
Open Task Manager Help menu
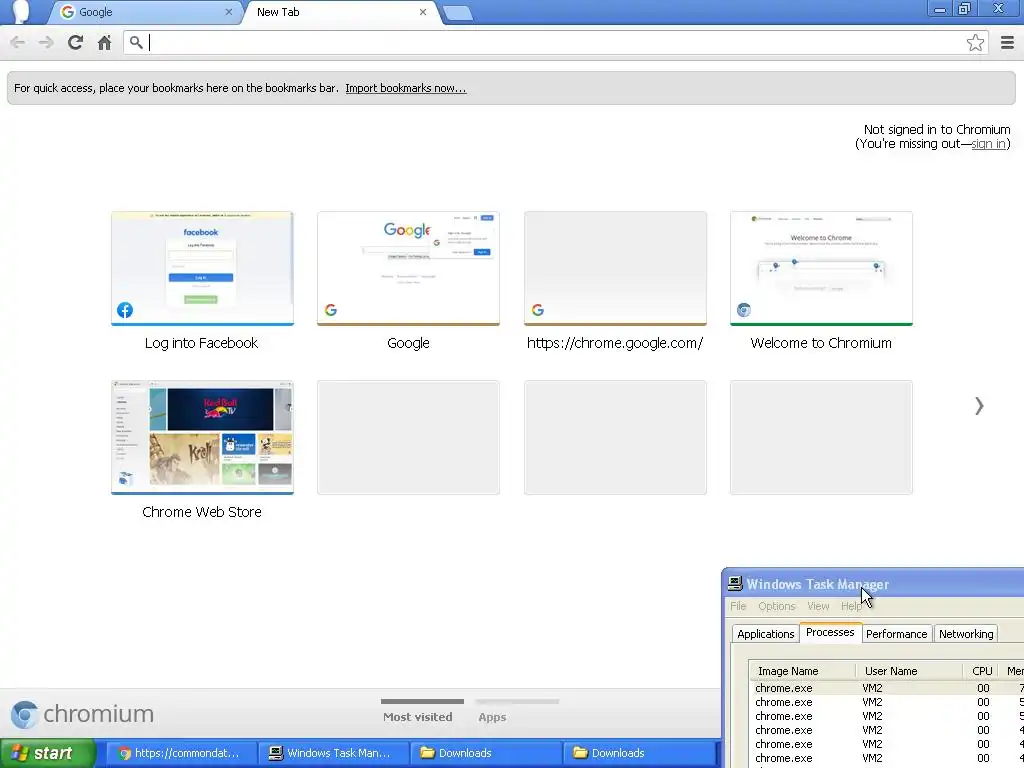pyautogui.click(x=851, y=606)
